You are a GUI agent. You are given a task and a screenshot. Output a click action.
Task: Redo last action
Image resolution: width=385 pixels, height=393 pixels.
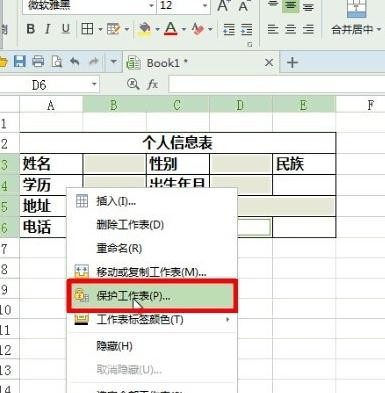(94, 62)
